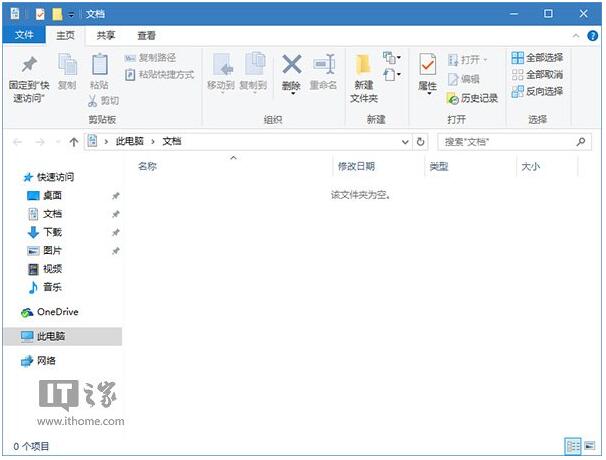The width and height of the screenshot is (606, 460).
Task: Open History (历史记录)
Action: [x=472, y=98]
